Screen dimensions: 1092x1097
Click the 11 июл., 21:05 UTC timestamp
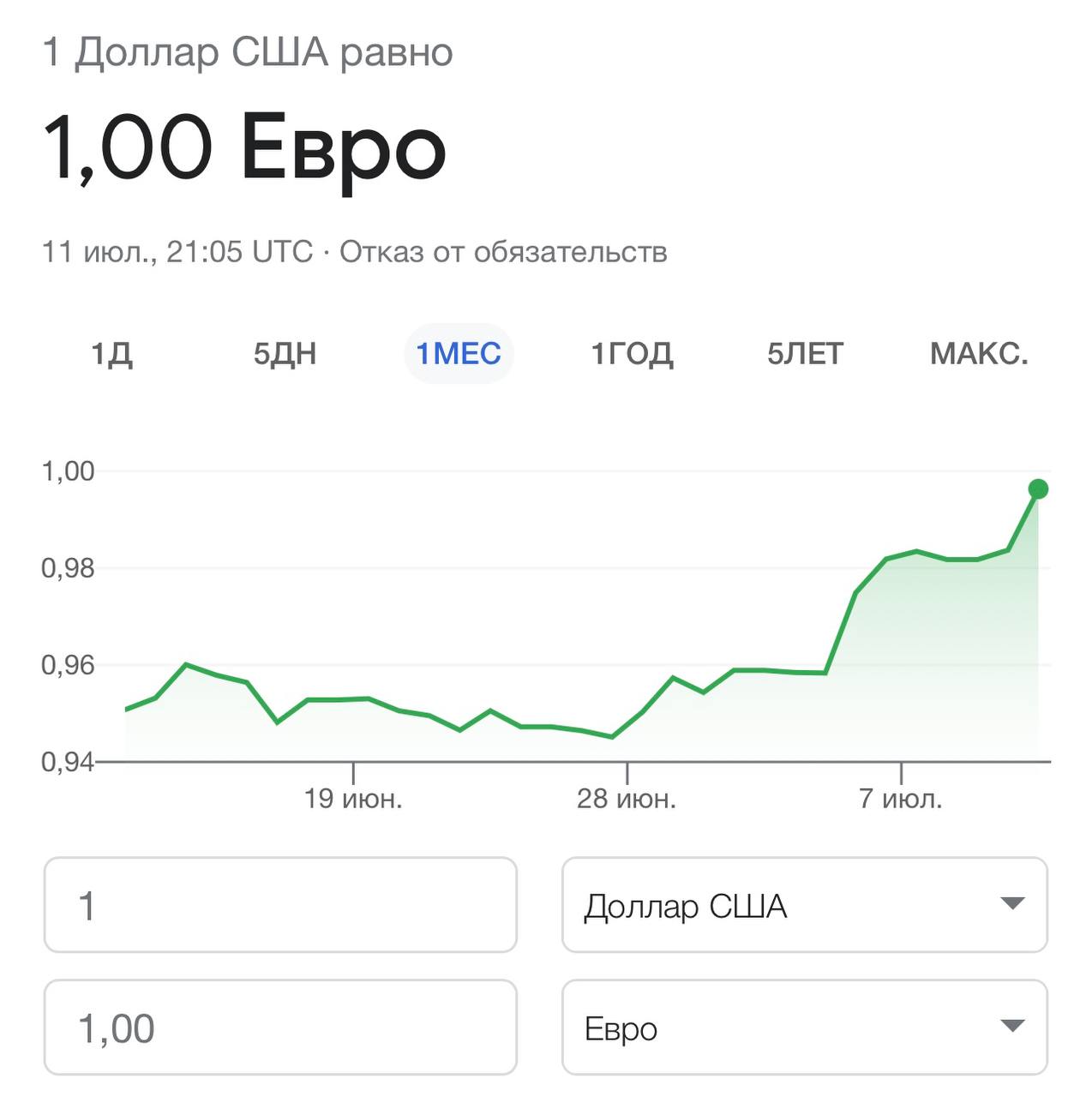click(x=177, y=252)
